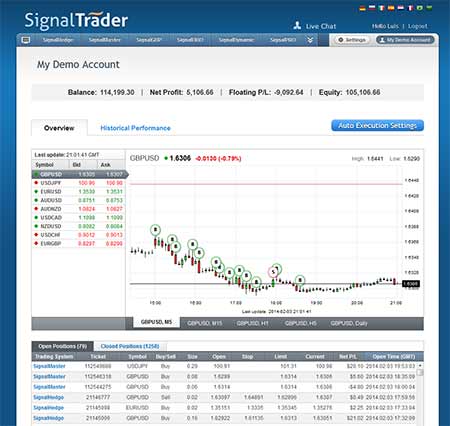Open the Settings button
450x426 pixels.
click(352, 40)
